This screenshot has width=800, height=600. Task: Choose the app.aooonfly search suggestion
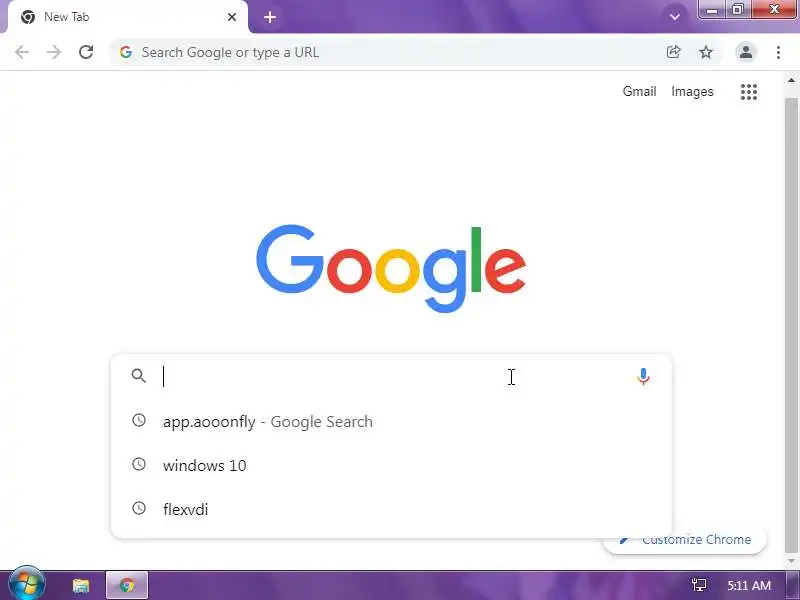(x=391, y=421)
